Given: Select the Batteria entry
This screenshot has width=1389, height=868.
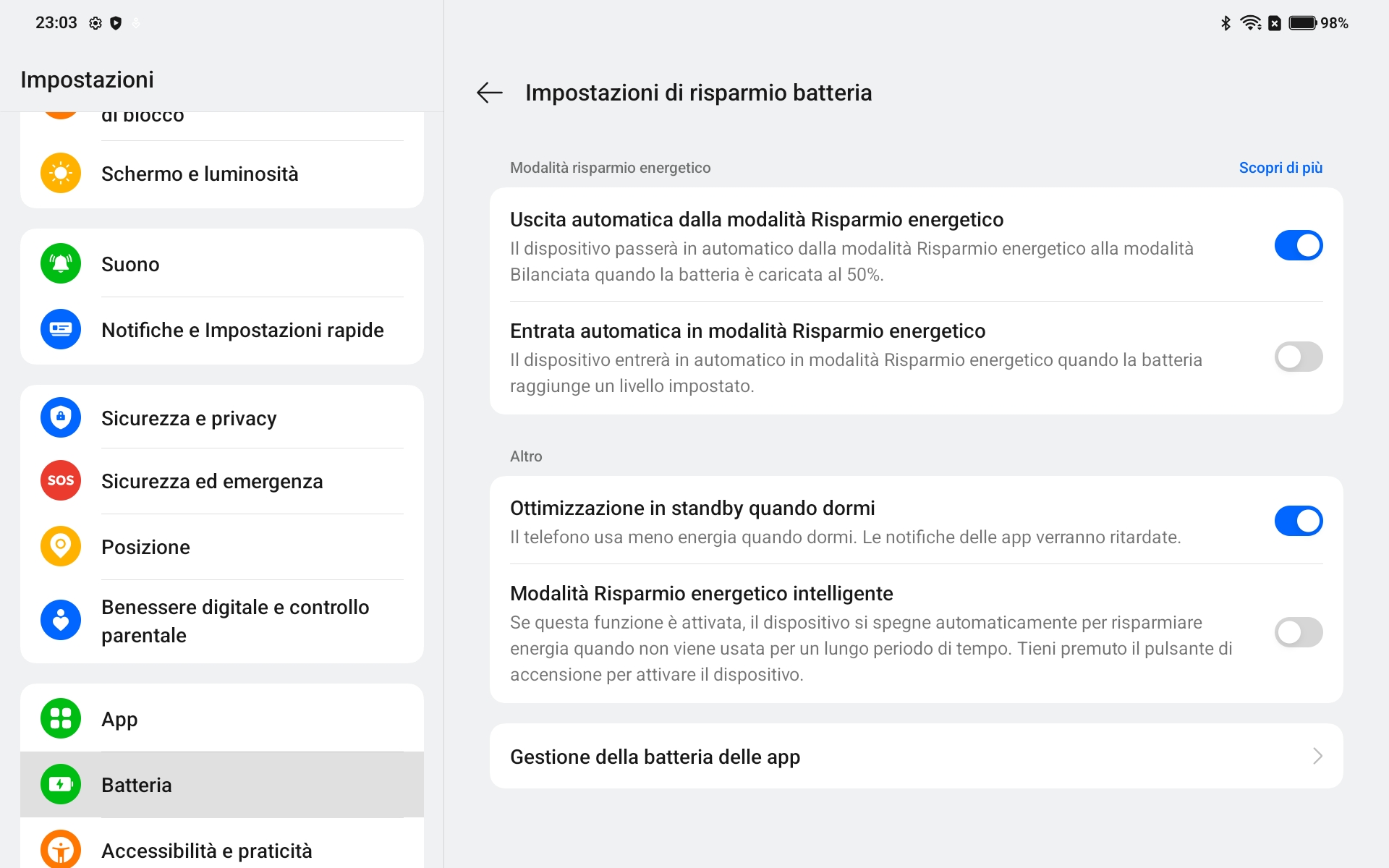Looking at the screenshot, I should coord(222,785).
